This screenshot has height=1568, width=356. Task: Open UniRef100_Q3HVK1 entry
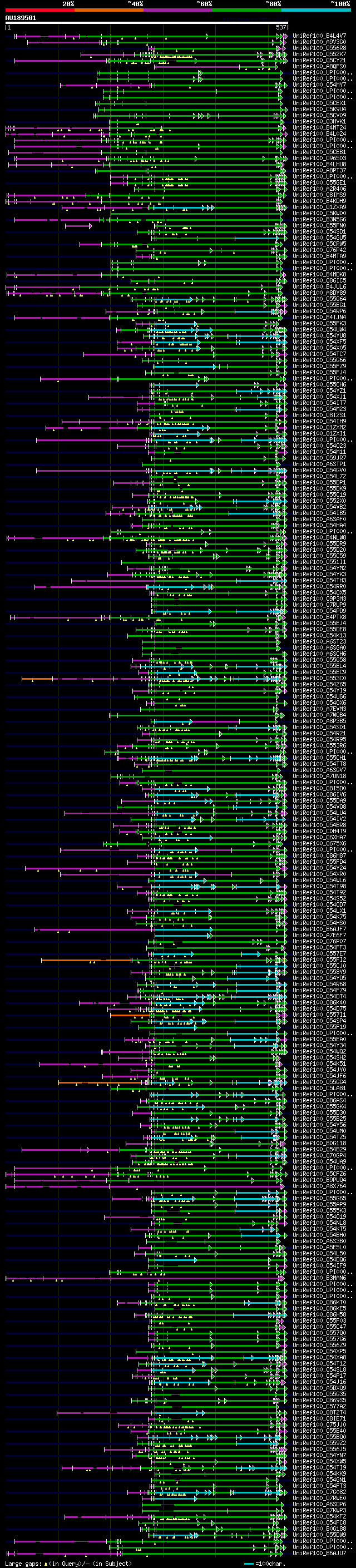coord(319,122)
